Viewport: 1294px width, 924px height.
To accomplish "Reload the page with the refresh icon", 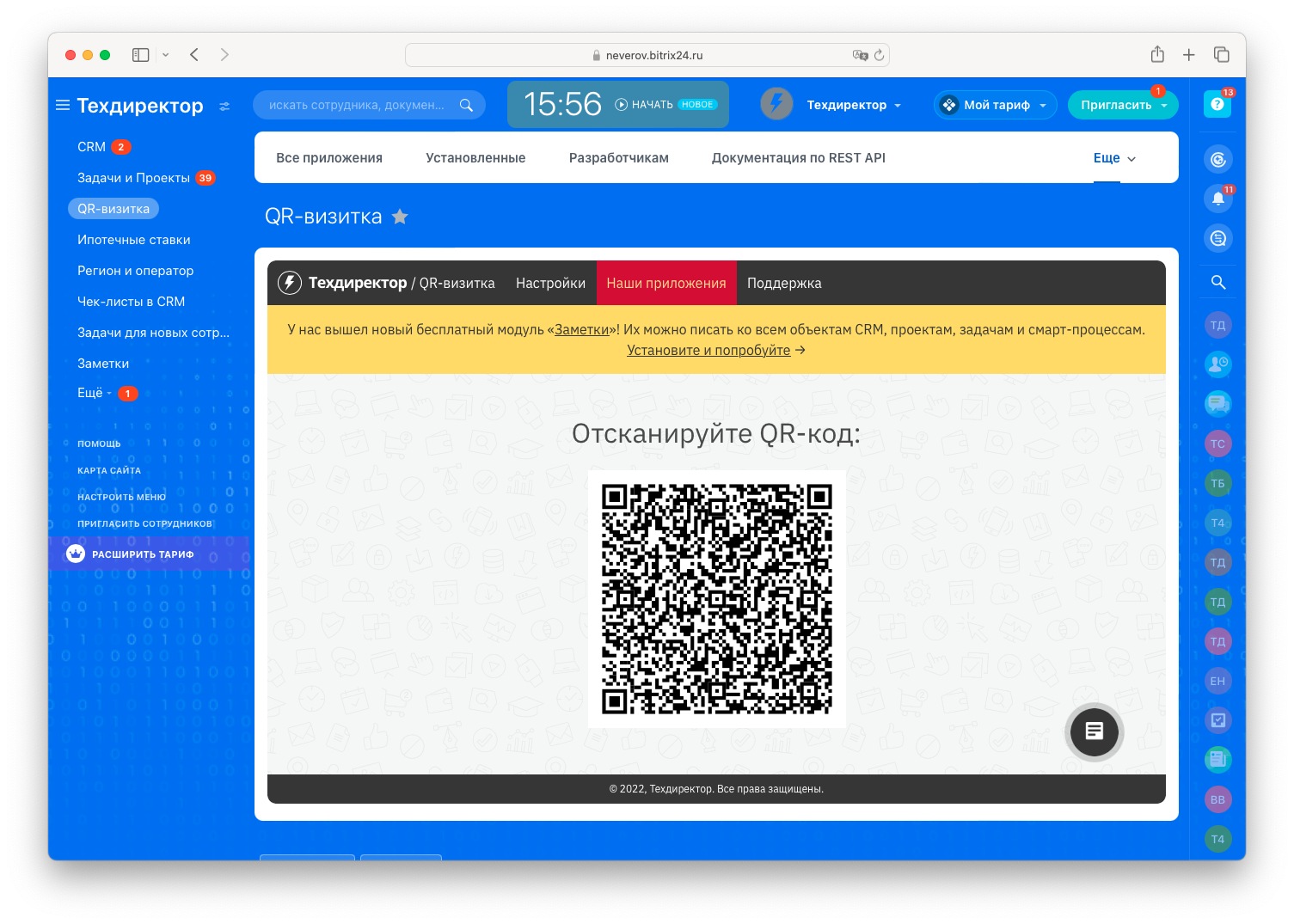I will (x=879, y=55).
